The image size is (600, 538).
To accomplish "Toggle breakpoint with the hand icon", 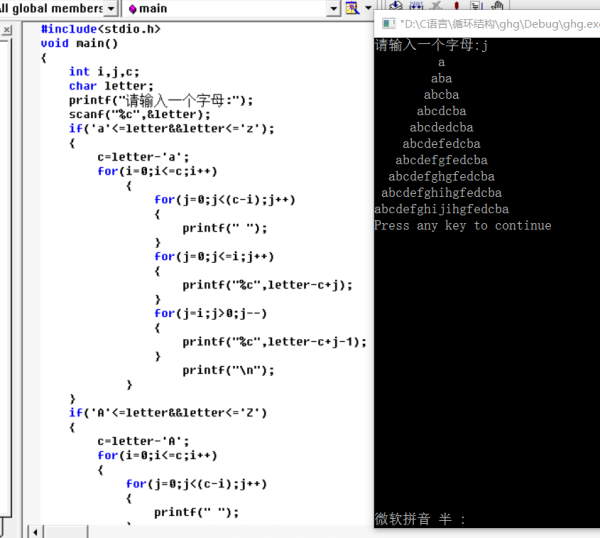I will [497, 5].
